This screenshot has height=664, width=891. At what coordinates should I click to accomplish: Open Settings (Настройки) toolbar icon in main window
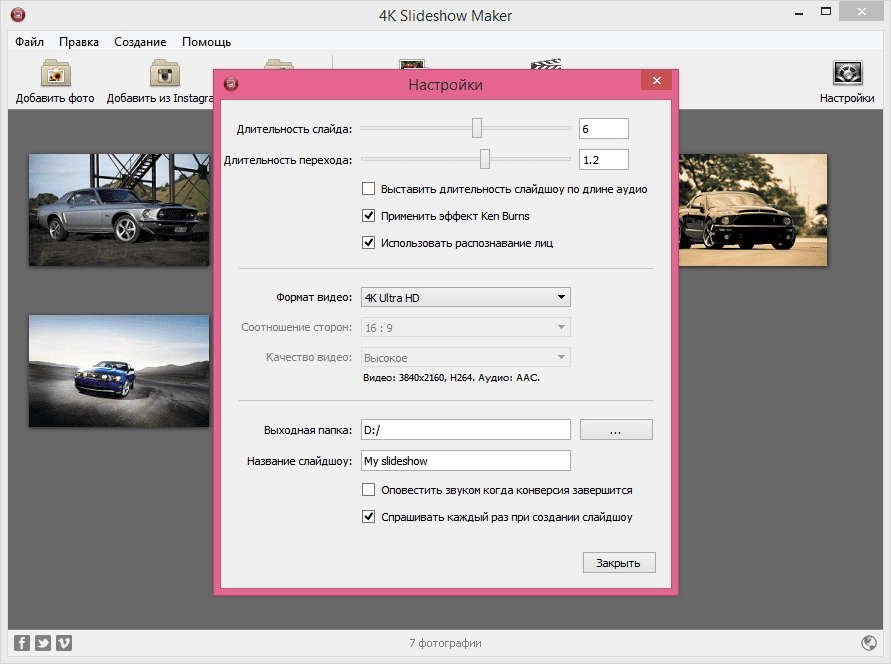point(847,73)
